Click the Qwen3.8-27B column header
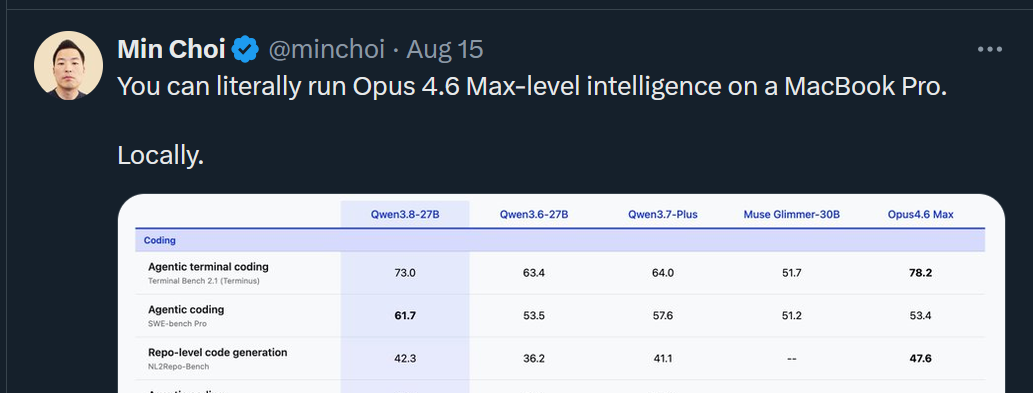The image size is (1033, 393). 405,215
